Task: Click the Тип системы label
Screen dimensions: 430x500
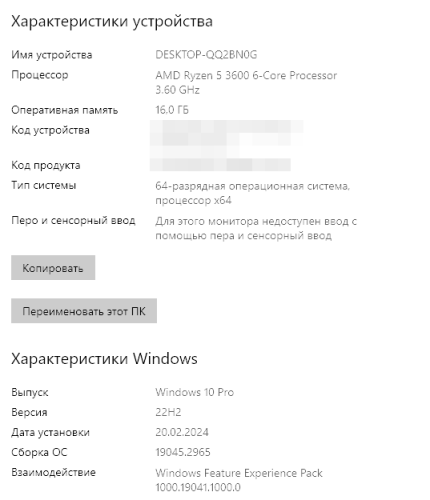Action: coord(44,185)
